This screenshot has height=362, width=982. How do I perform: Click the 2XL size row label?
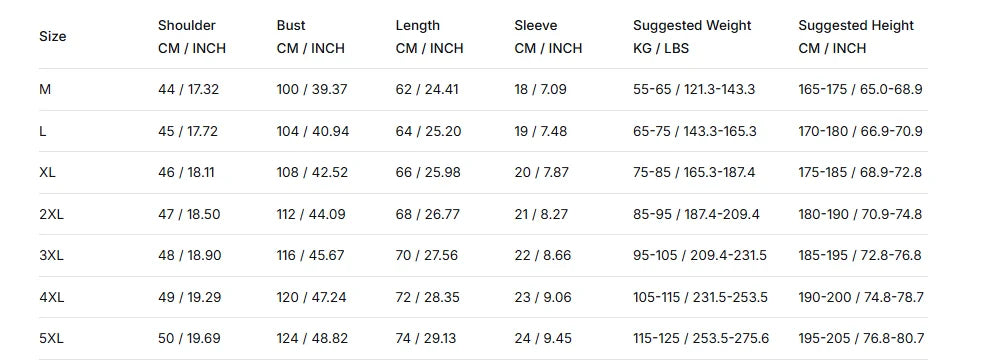[x=51, y=214]
